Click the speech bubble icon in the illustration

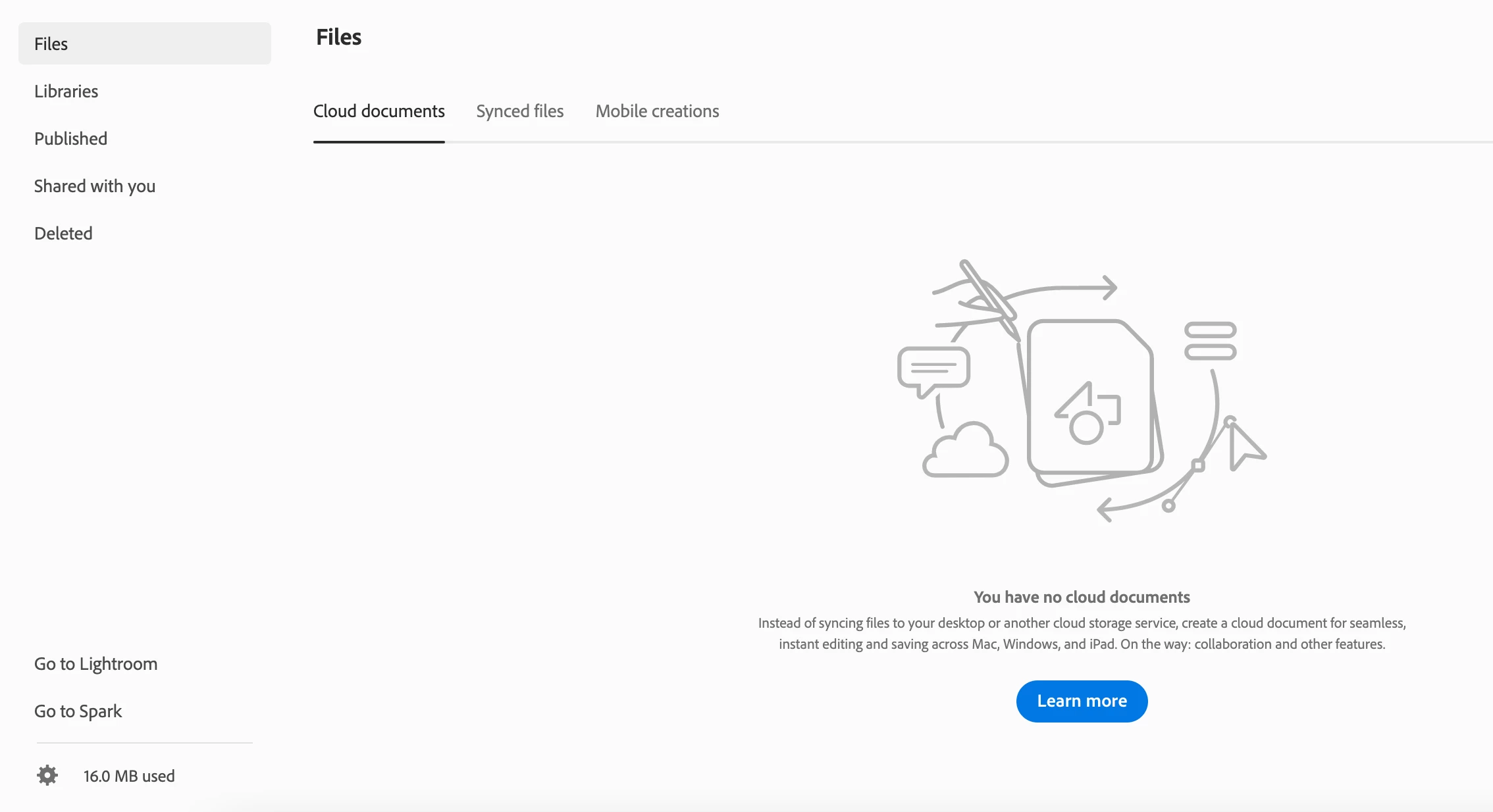pyautogui.click(x=933, y=370)
